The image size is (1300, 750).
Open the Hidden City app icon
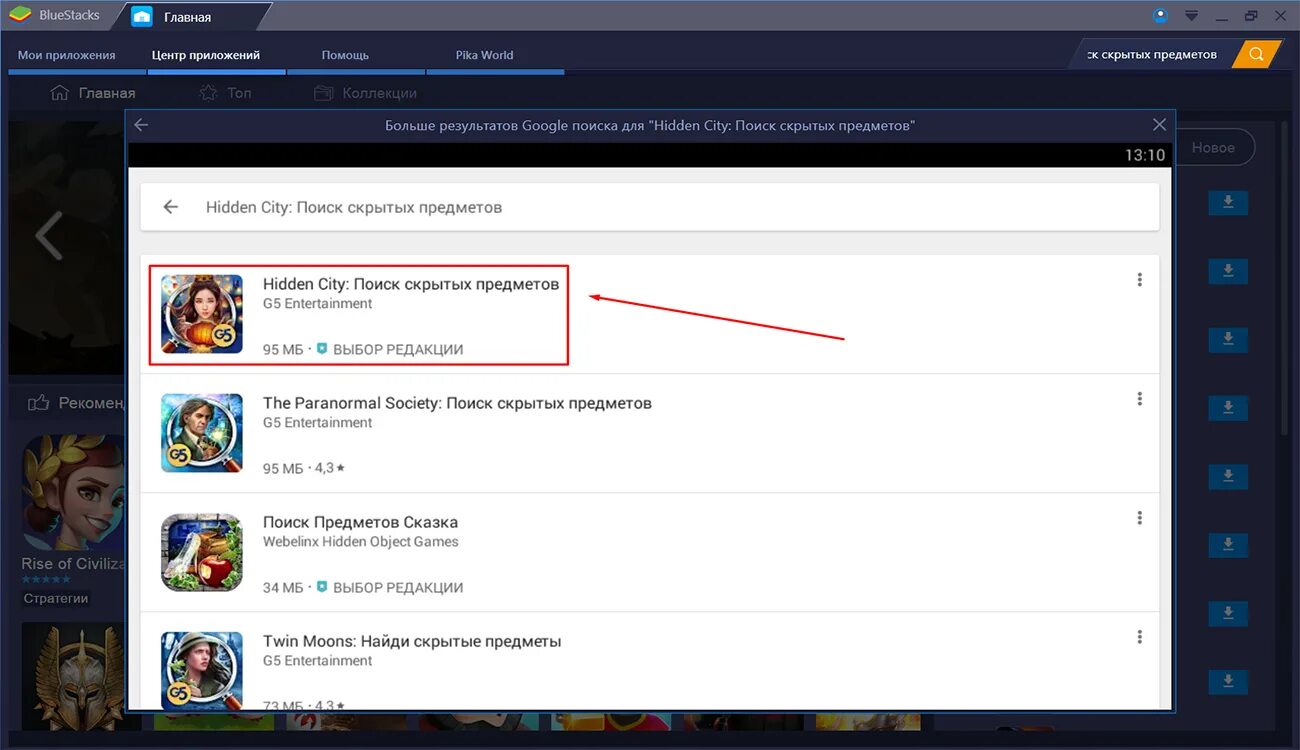tap(202, 314)
